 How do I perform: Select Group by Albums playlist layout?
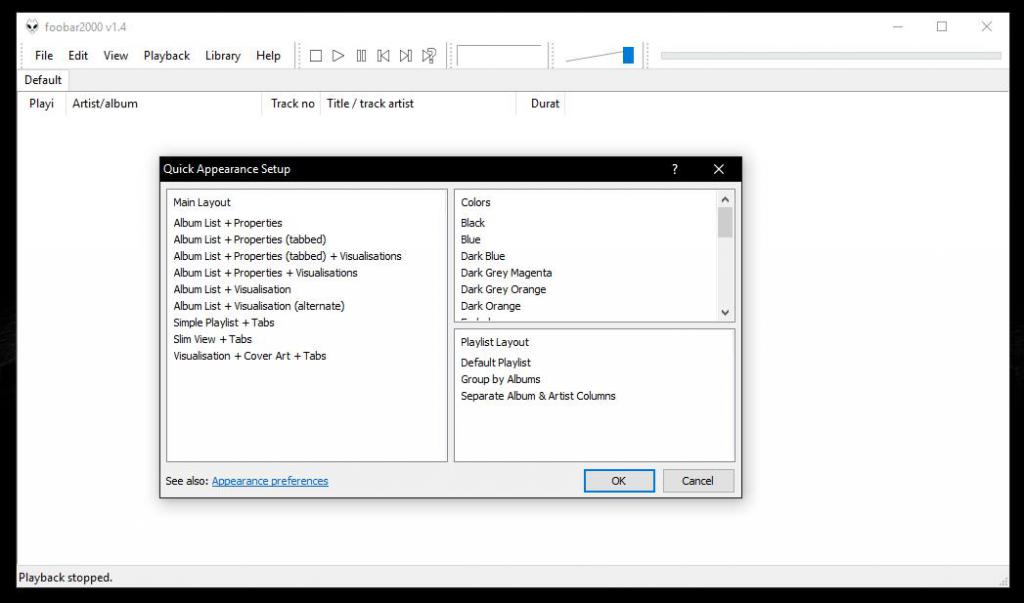pos(501,380)
